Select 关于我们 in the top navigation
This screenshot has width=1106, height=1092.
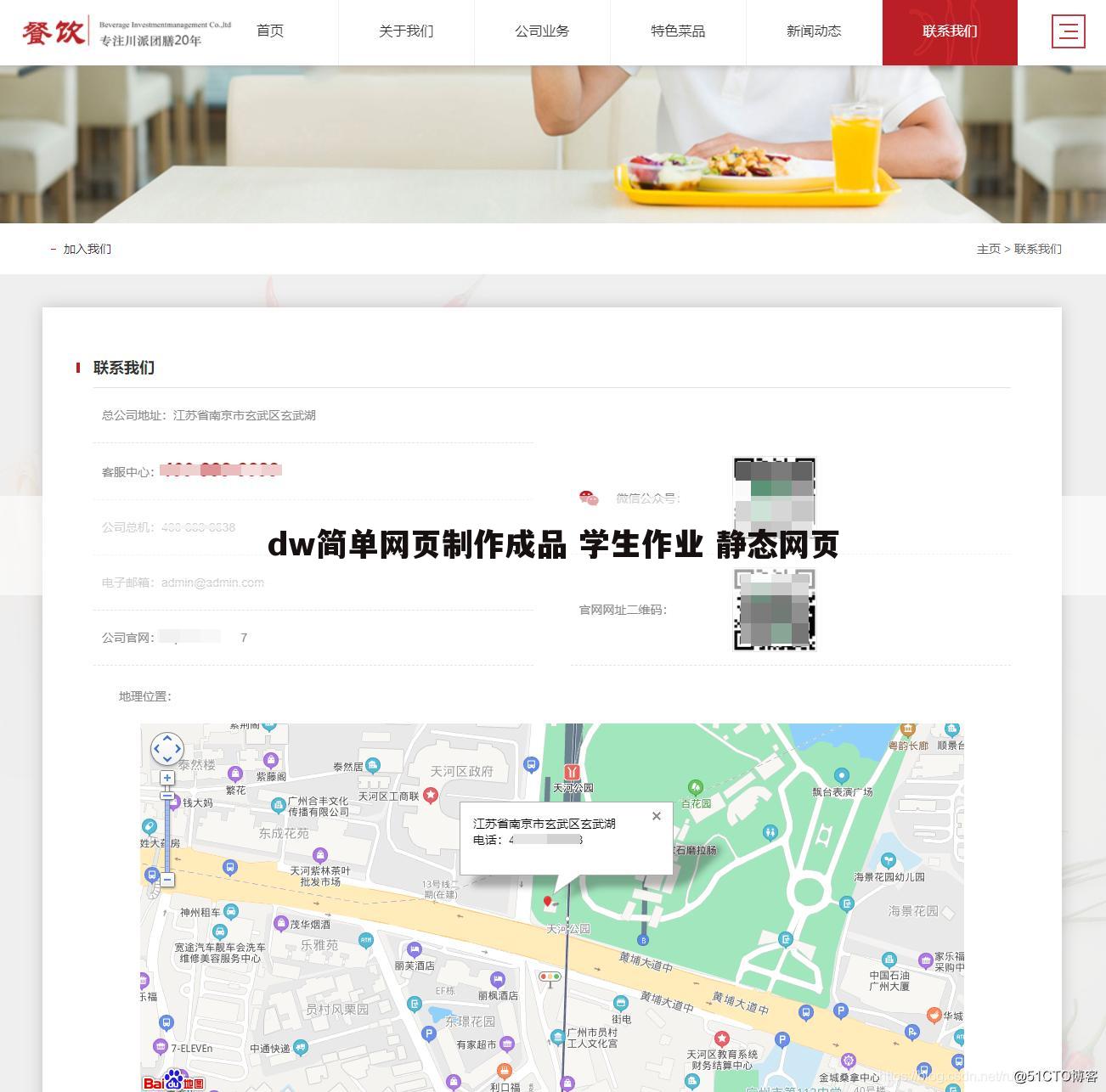pos(406,31)
